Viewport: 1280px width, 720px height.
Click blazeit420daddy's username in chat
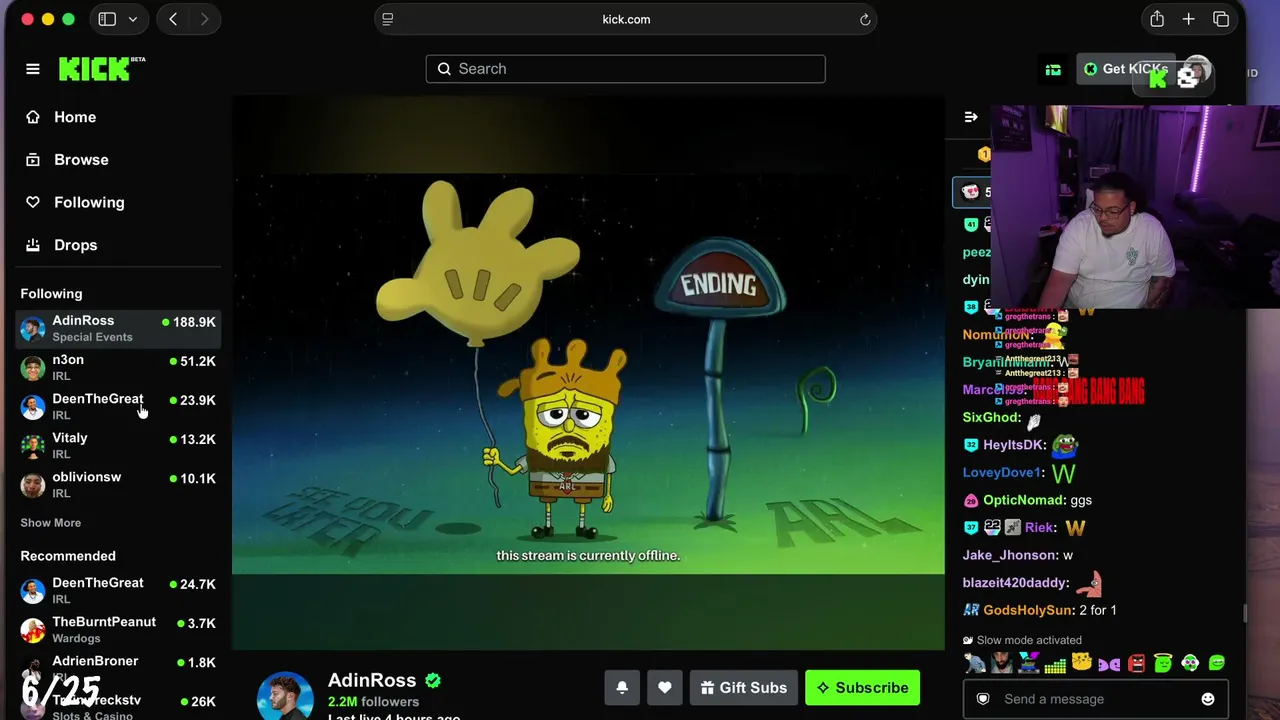[x=1016, y=583]
